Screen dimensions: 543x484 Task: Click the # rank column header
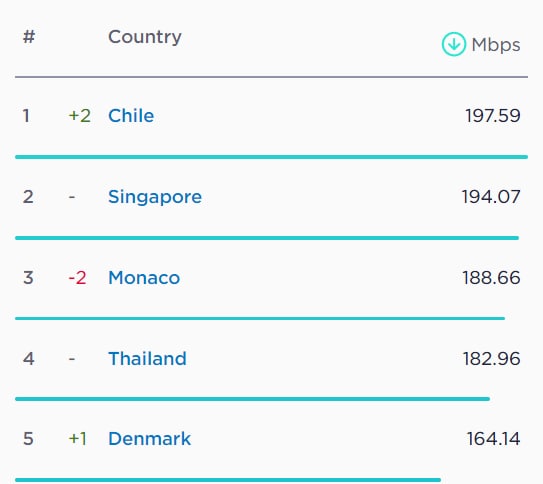click(x=29, y=36)
